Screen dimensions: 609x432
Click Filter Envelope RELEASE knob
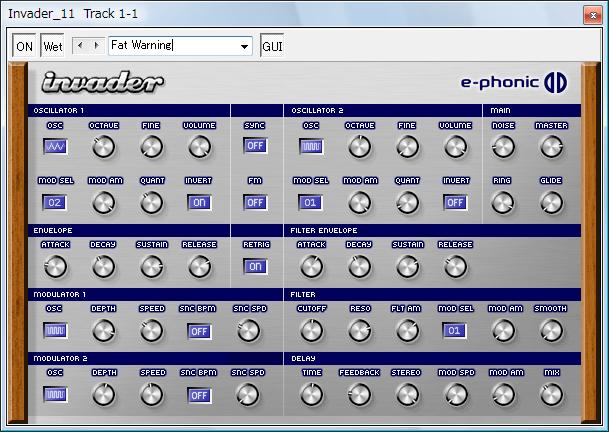coord(456,267)
